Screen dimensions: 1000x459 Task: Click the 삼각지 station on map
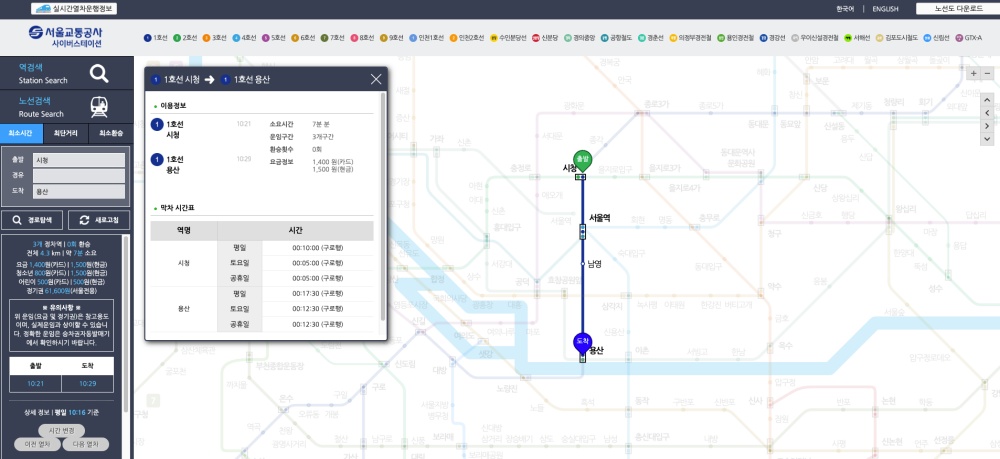pos(612,307)
